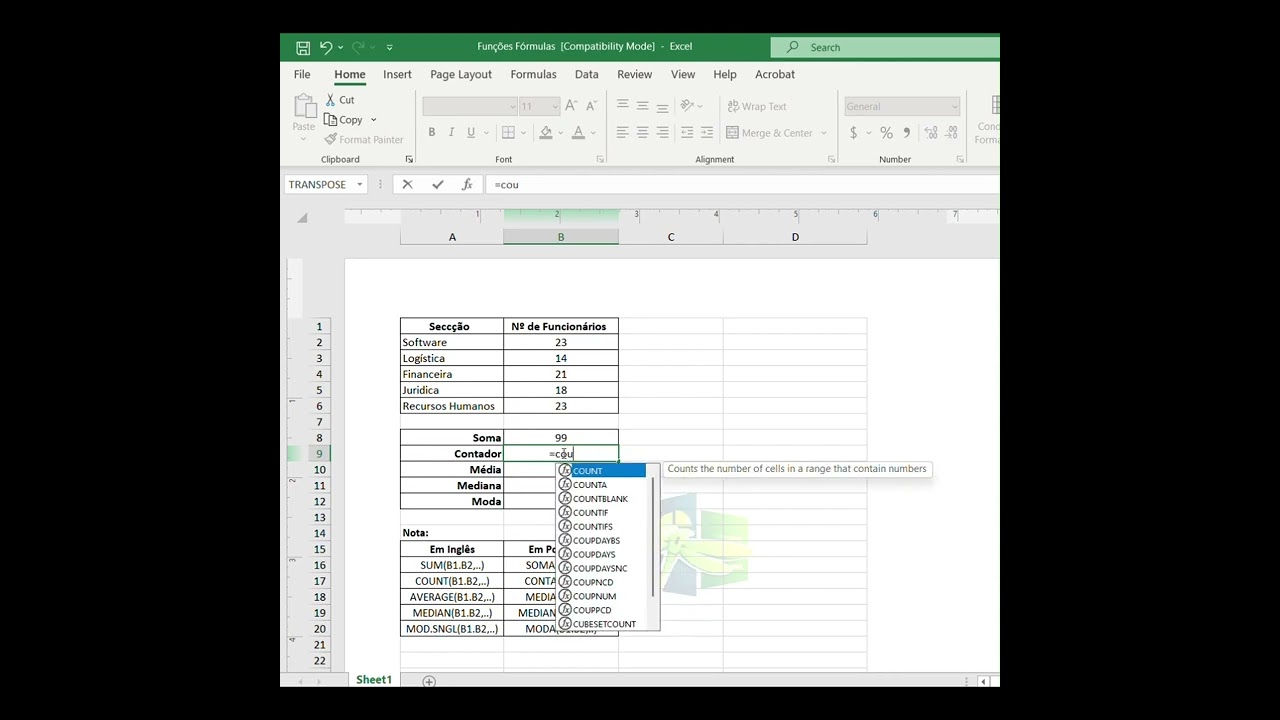Click Decrease Font Size icon

click(x=591, y=106)
